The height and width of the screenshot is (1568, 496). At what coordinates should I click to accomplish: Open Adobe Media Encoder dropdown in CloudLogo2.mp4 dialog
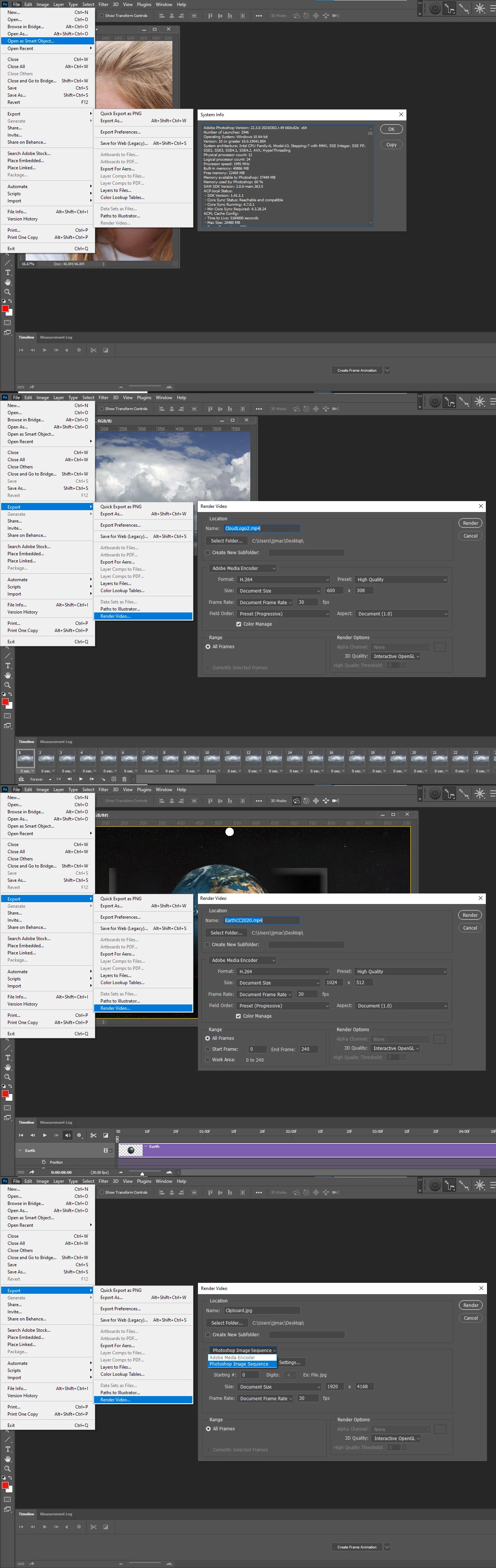tap(243, 568)
